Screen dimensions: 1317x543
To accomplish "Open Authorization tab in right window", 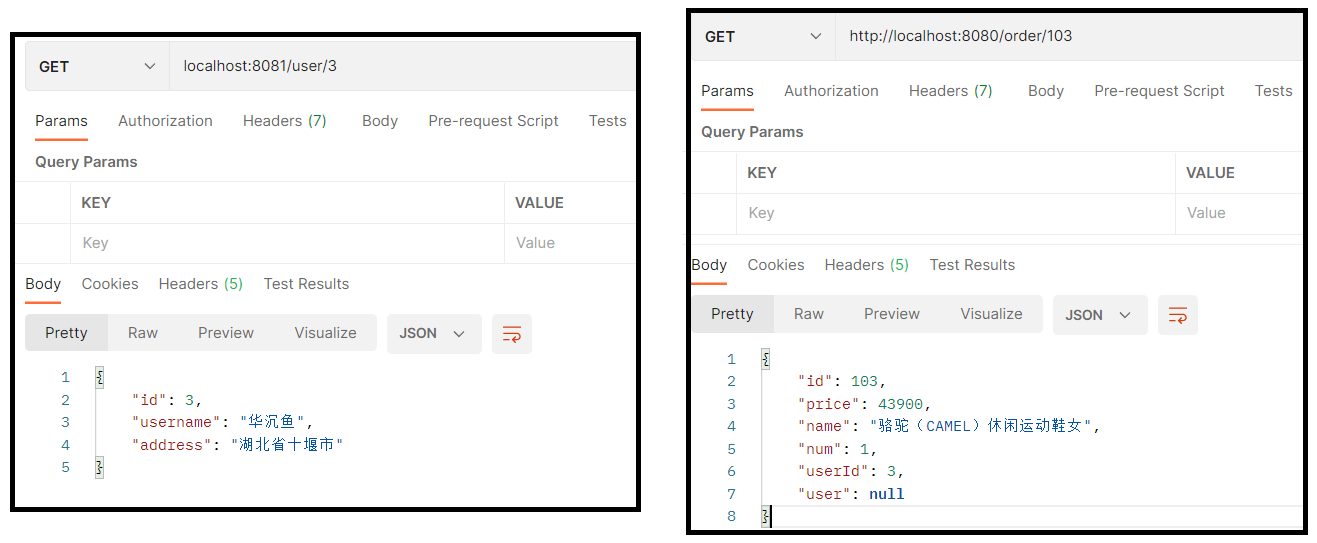I will tap(831, 91).
